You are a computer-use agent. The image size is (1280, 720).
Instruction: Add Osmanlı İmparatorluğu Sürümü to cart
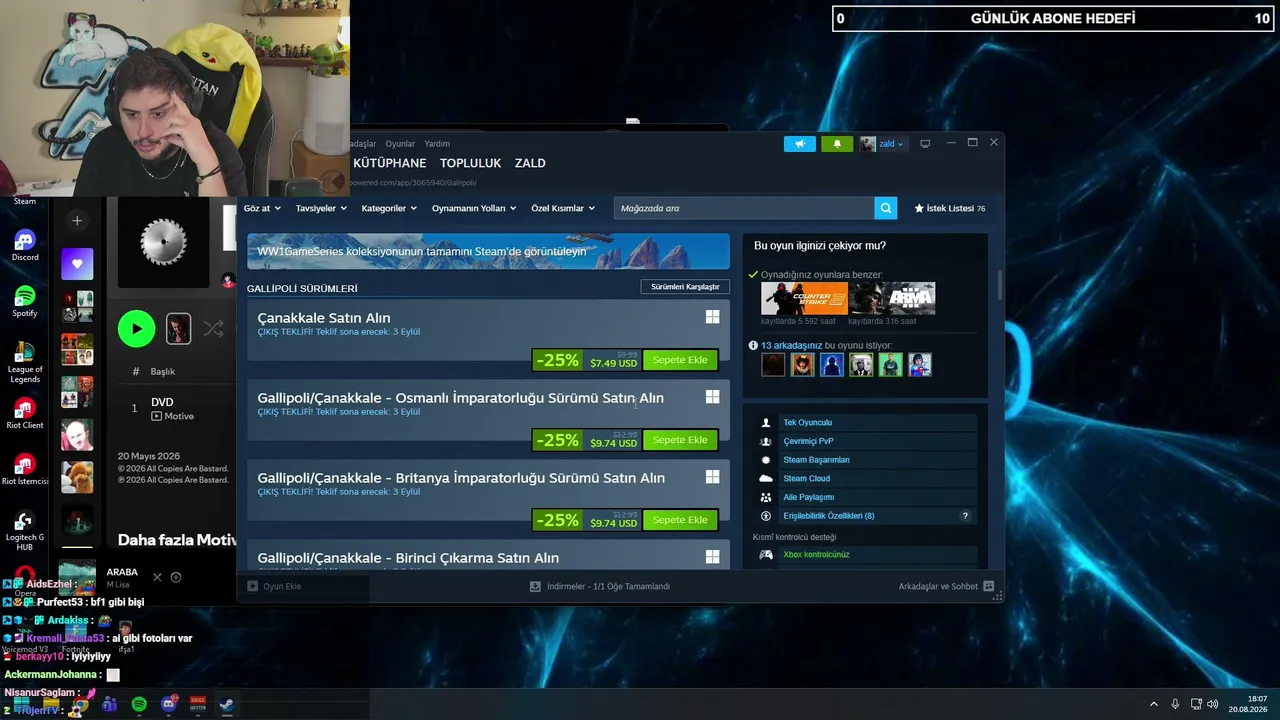click(x=680, y=440)
